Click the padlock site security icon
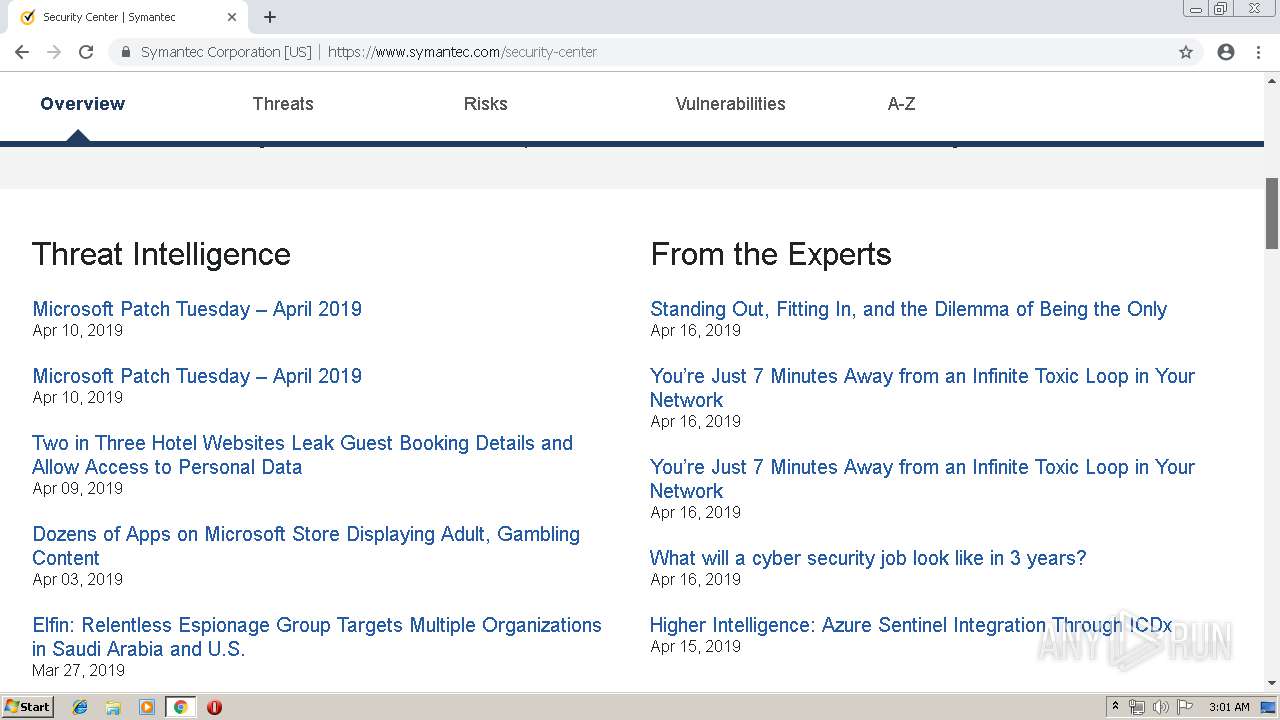Viewport: 1280px width, 720px height. (126, 52)
